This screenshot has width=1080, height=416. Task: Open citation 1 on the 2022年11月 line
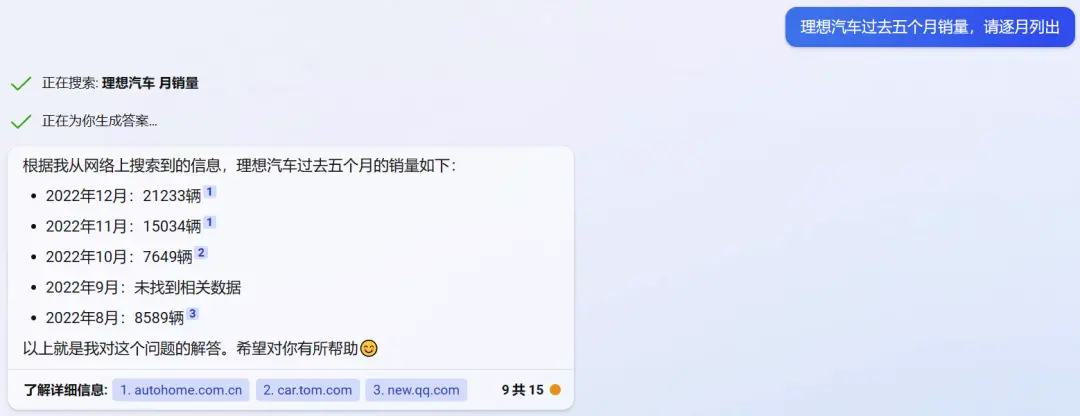[210, 222]
